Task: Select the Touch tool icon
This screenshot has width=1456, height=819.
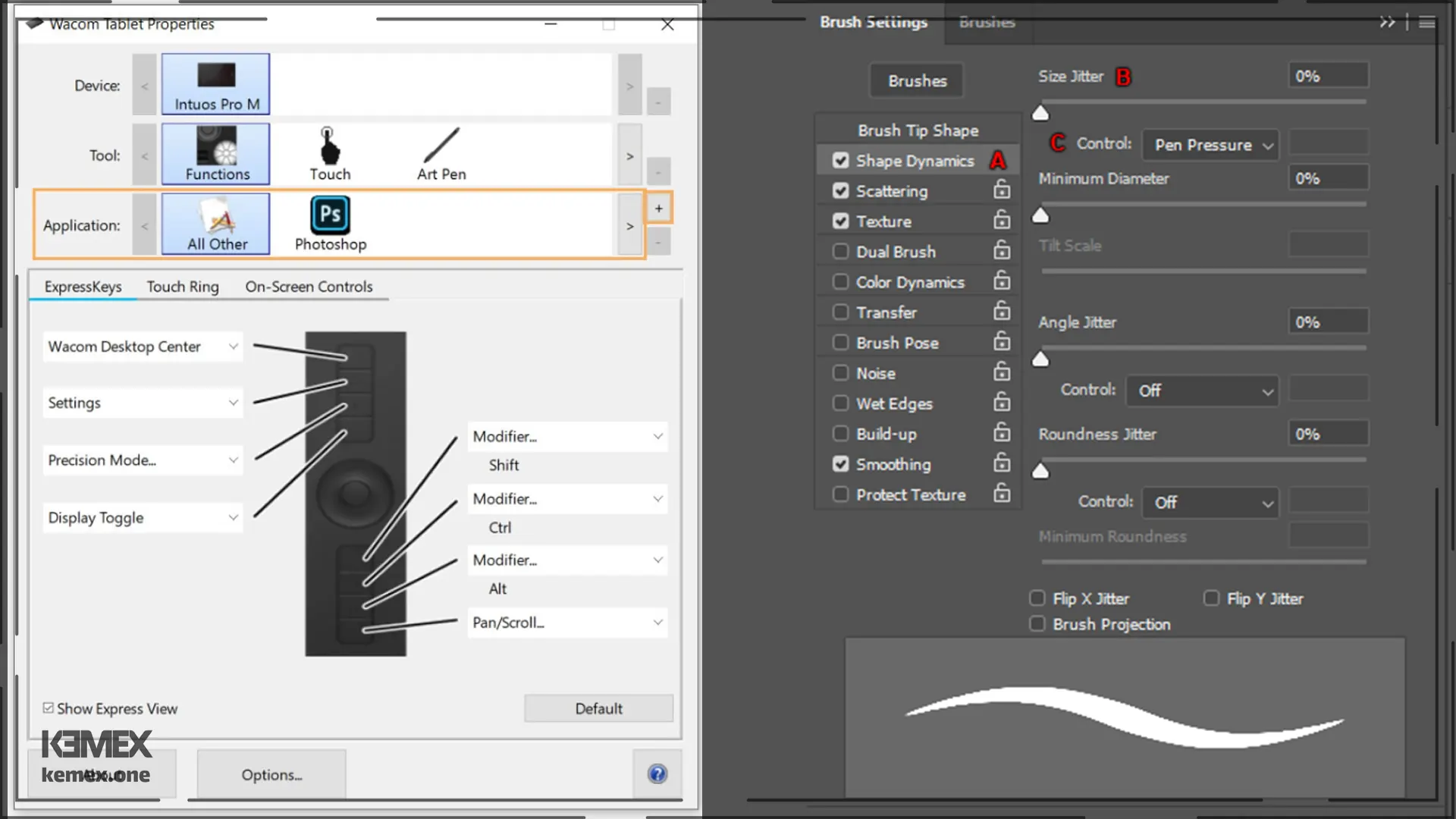Action: click(330, 155)
